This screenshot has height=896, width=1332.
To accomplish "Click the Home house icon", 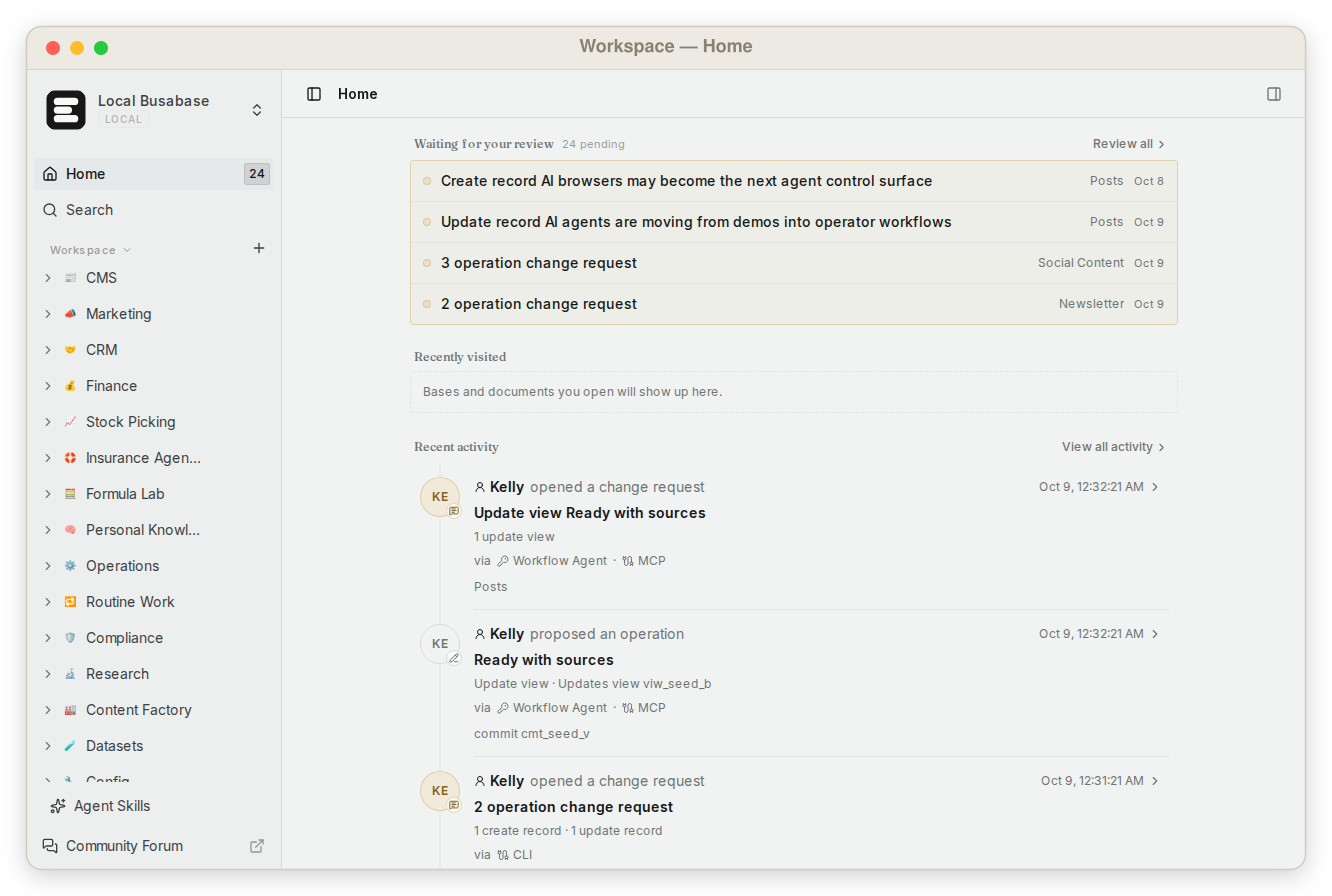I will point(50,174).
